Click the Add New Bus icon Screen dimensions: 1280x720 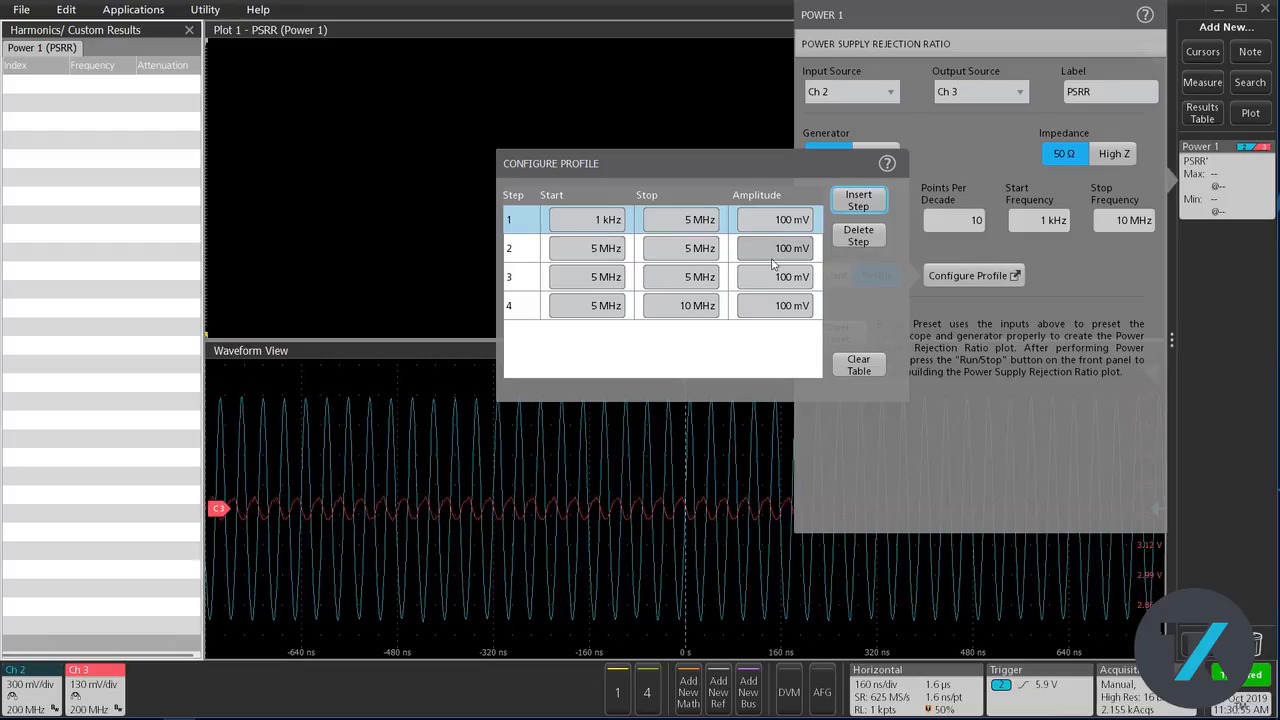pyautogui.click(x=748, y=692)
